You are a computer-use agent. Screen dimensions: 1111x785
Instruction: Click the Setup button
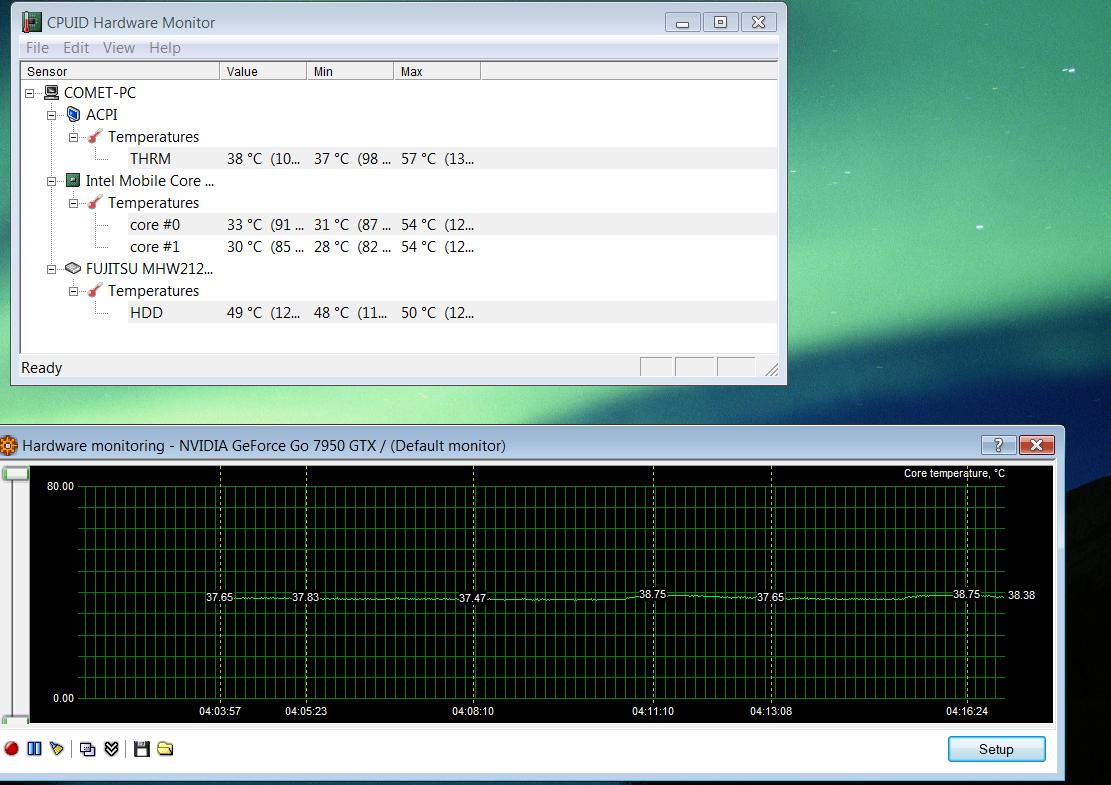[x=996, y=749]
